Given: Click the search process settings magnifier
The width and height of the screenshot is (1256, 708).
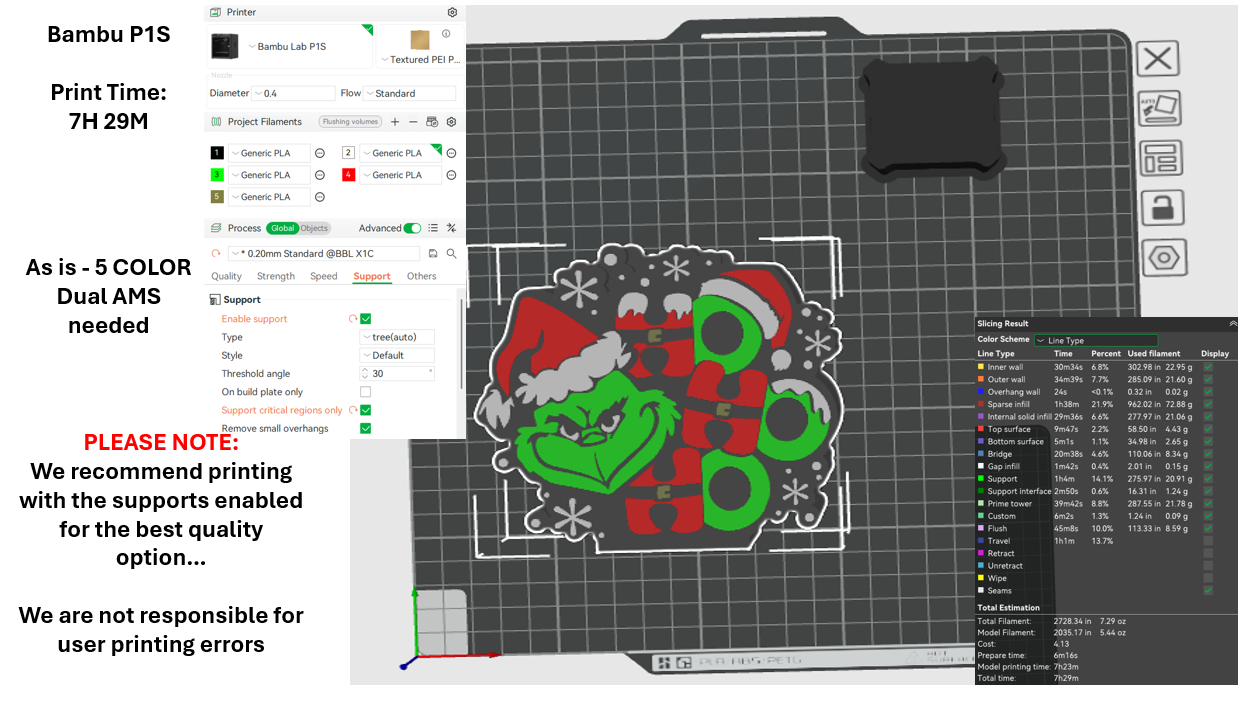Looking at the screenshot, I should pos(451,254).
